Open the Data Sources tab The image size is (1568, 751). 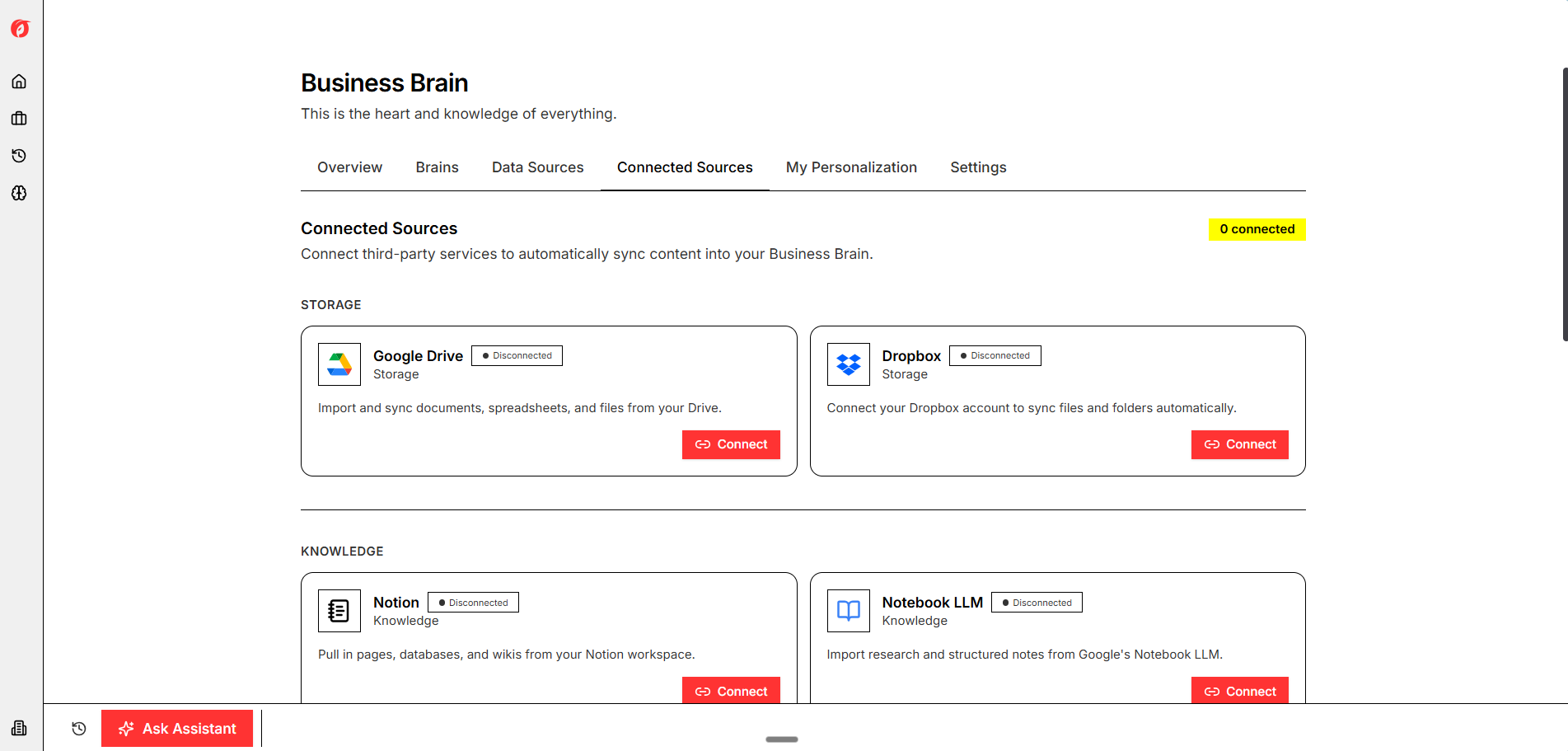tap(538, 167)
